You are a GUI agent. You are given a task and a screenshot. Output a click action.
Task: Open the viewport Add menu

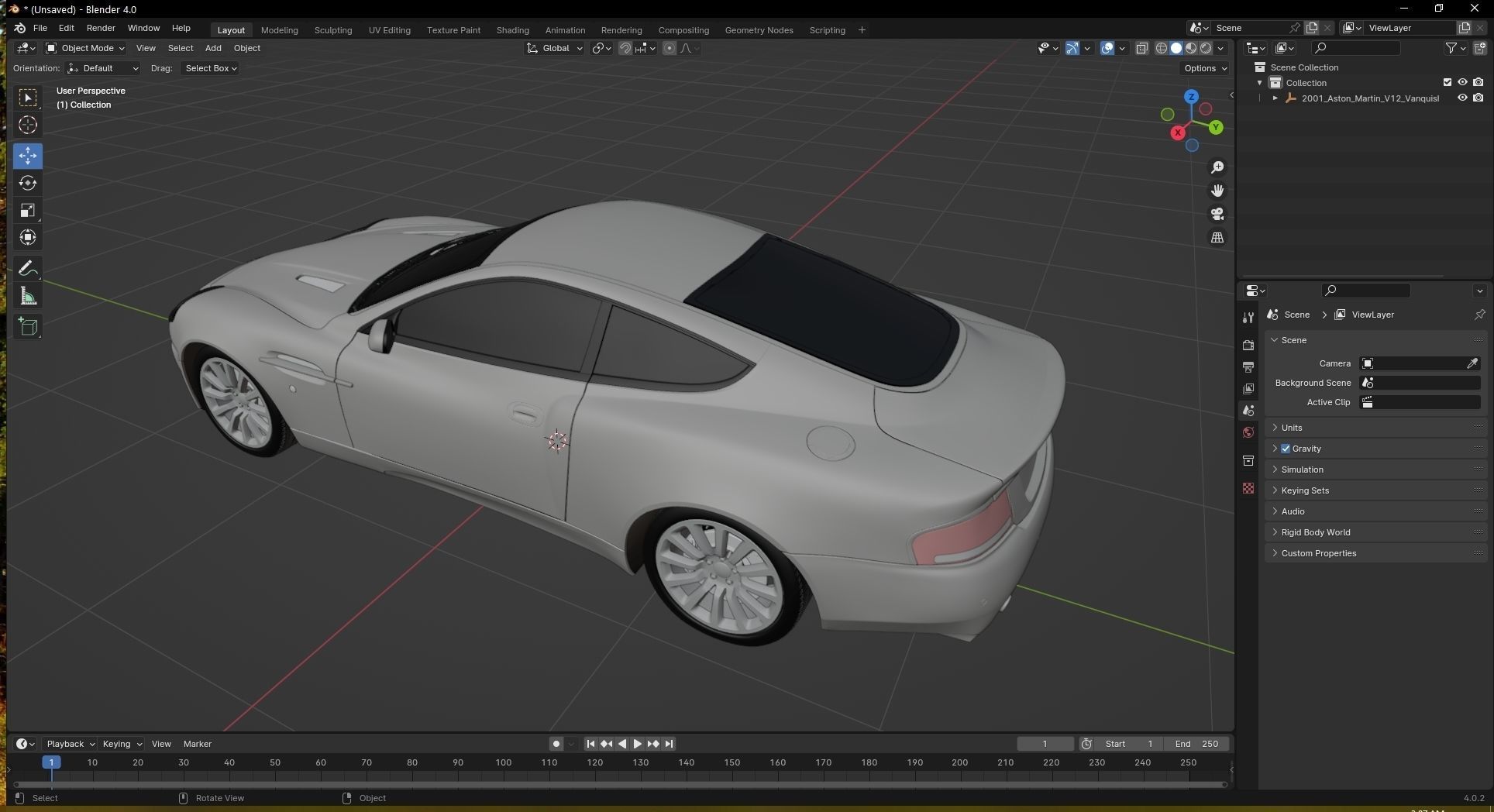[x=213, y=48]
